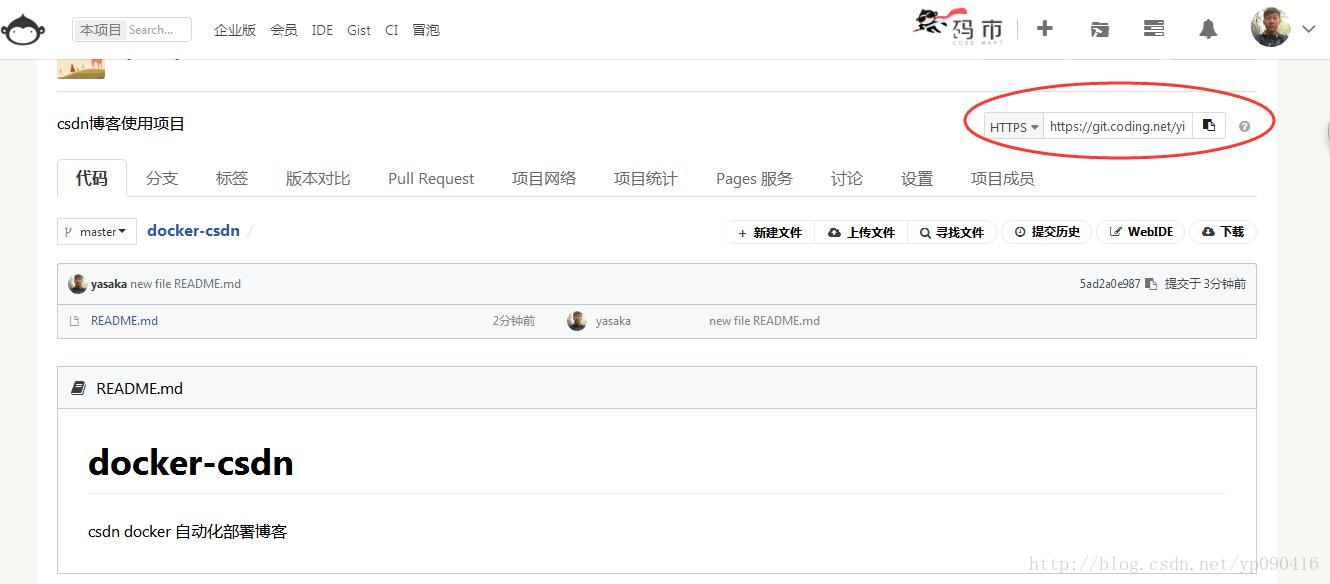Screen dimensions: 1330x584
Task: Open the Pages 服务 tab
Action: [x=754, y=178]
